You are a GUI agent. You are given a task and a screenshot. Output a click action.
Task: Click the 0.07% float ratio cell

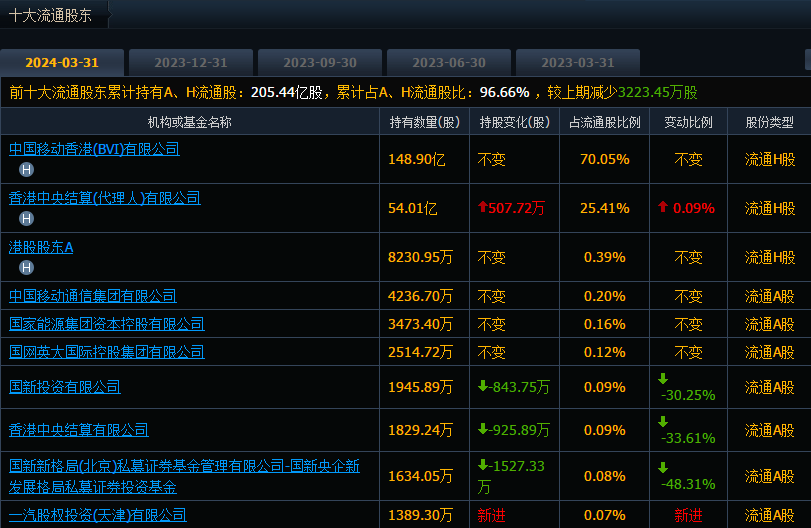605,515
